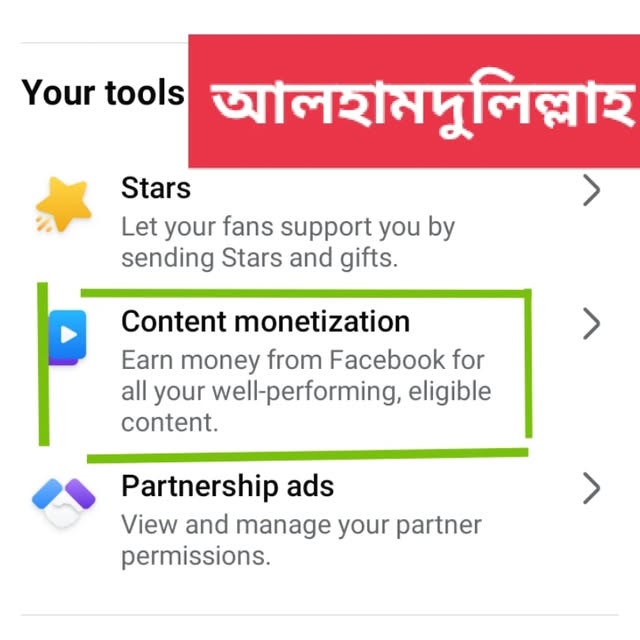Viewport: 640px width, 640px height.
Task: Open the Partnership ads title
Action: [x=228, y=486]
